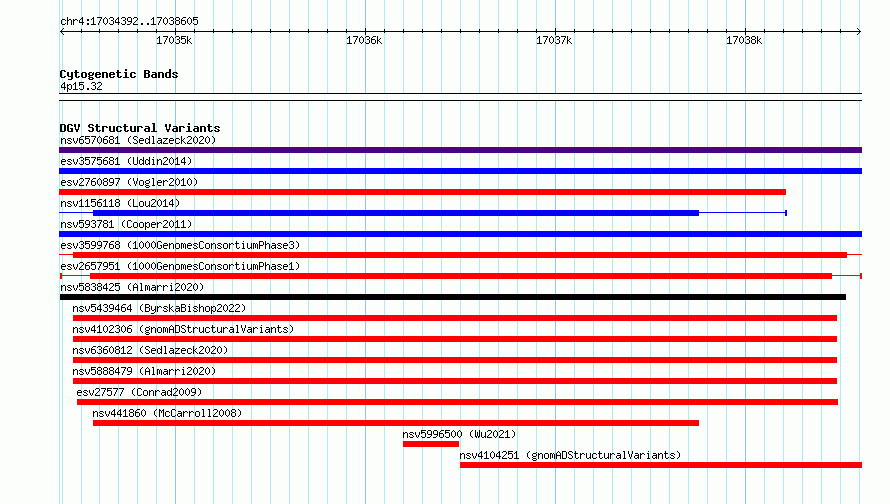
Task: Open nsv5439464 (ByrskaBishop2022) label
Action: tap(159, 308)
